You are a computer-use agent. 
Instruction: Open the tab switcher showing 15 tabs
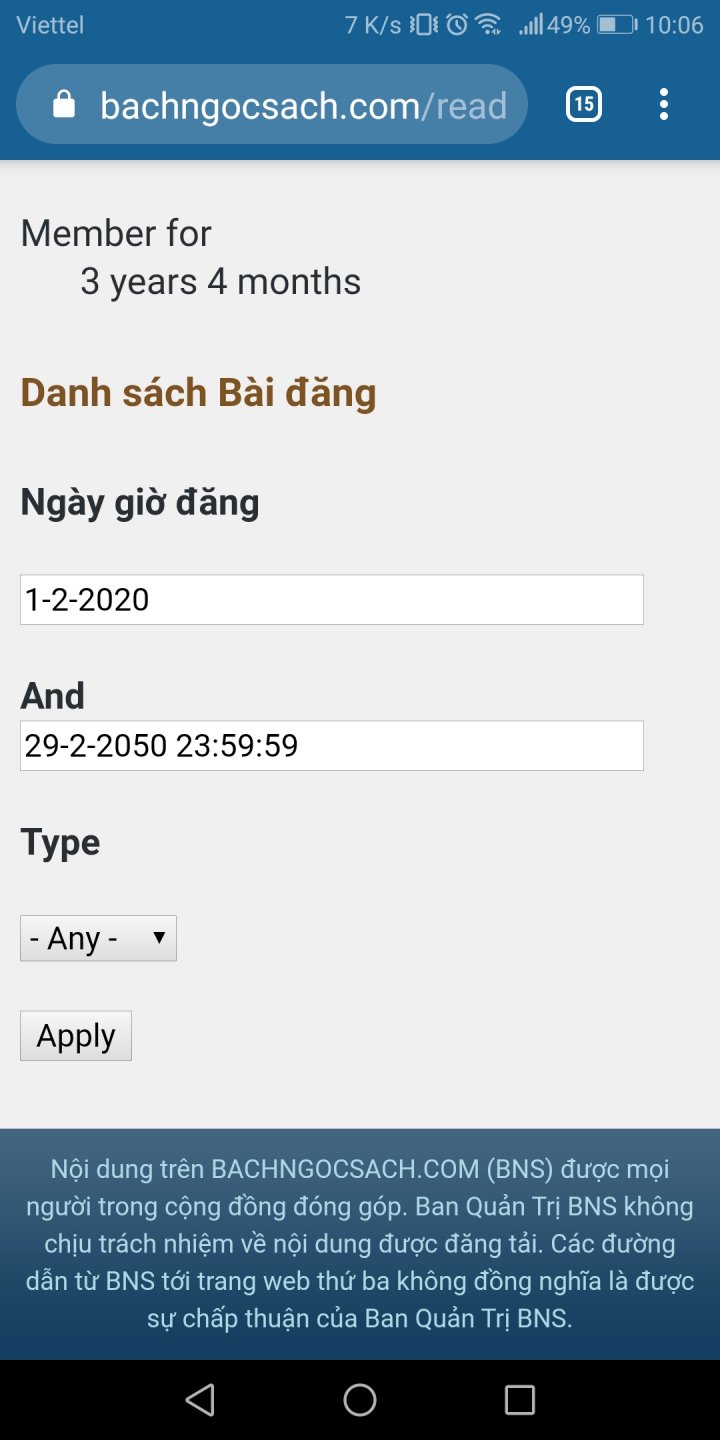point(584,104)
